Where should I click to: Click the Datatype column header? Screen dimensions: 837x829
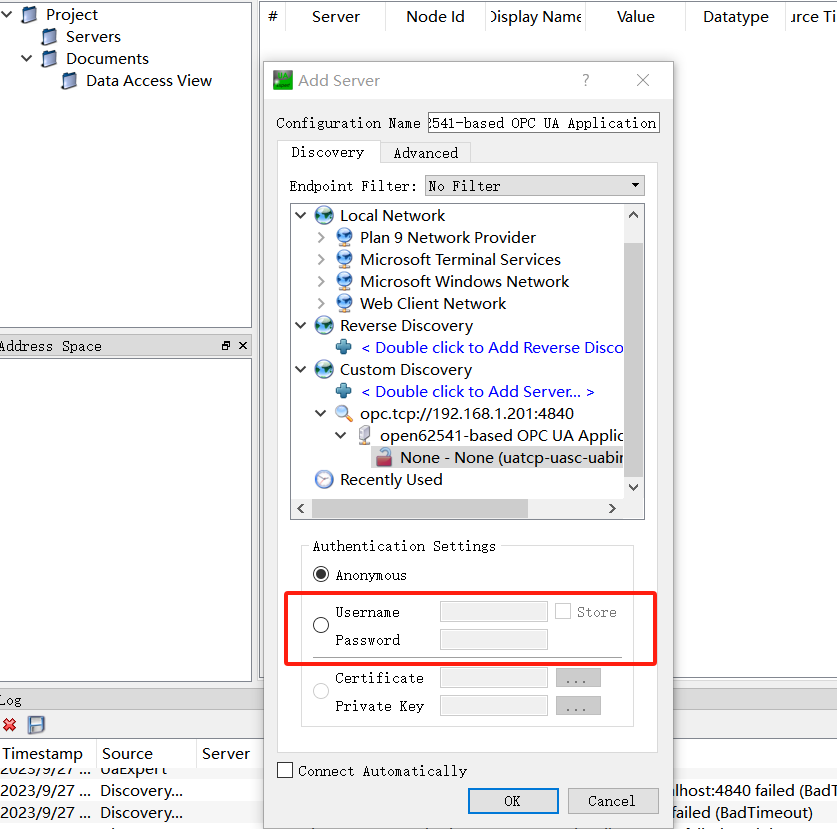tap(736, 17)
